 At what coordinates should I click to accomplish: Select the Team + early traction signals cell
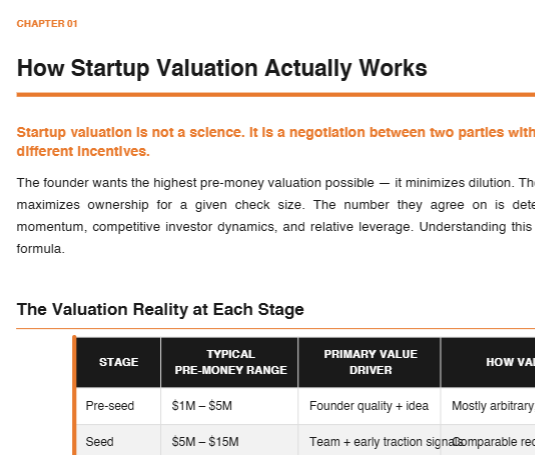point(370,440)
